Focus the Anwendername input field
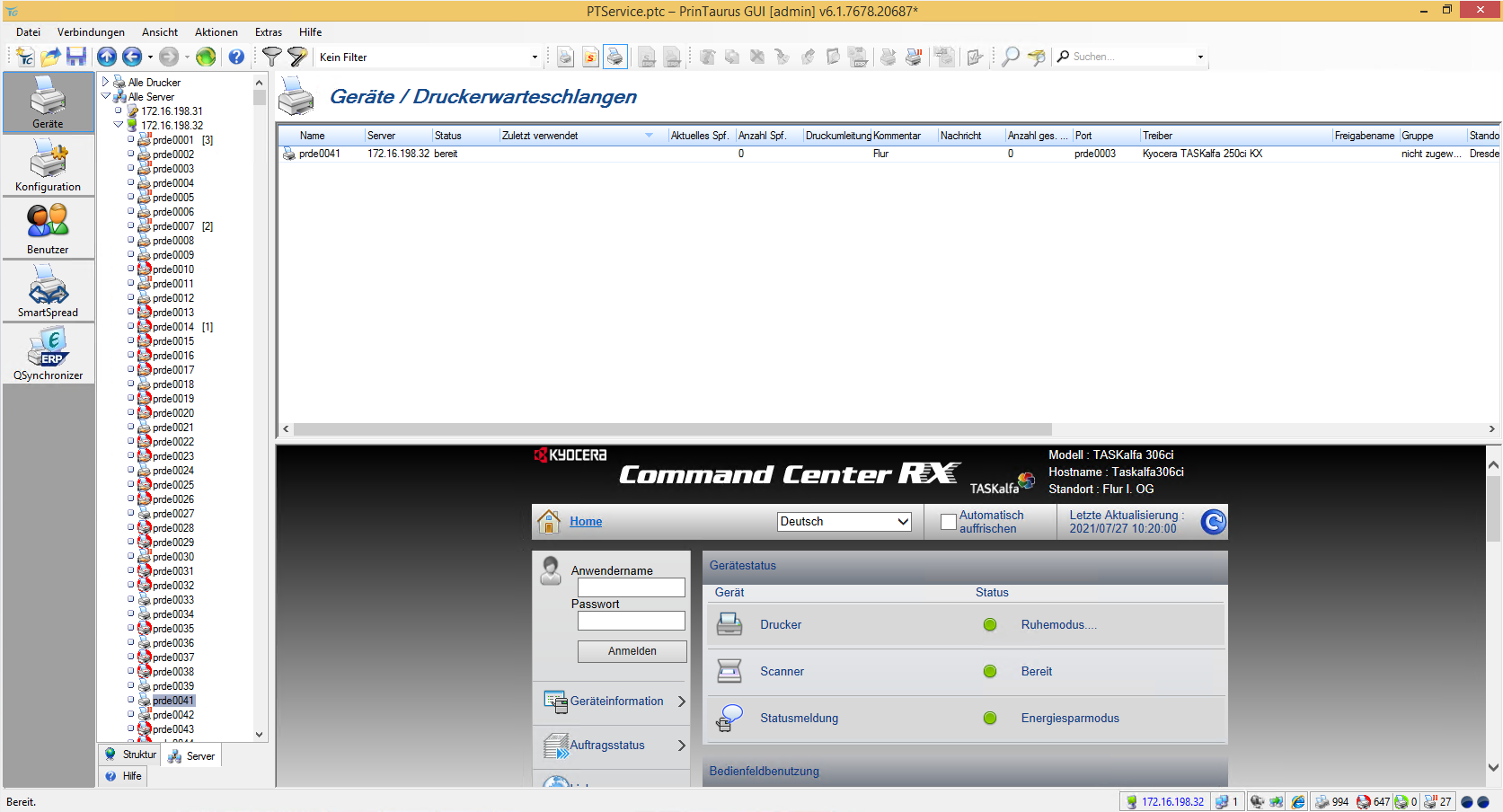1503x812 pixels. coord(632,587)
